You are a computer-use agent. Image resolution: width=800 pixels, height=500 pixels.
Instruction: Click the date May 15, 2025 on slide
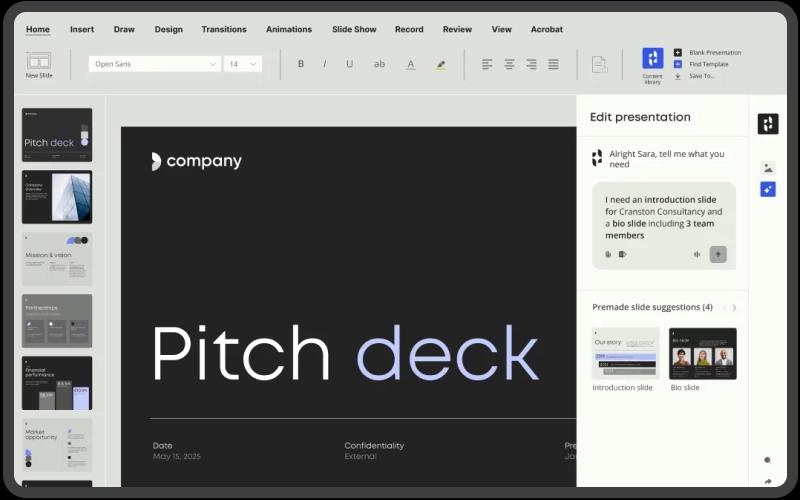pyautogui.click(x=177, y=456)
